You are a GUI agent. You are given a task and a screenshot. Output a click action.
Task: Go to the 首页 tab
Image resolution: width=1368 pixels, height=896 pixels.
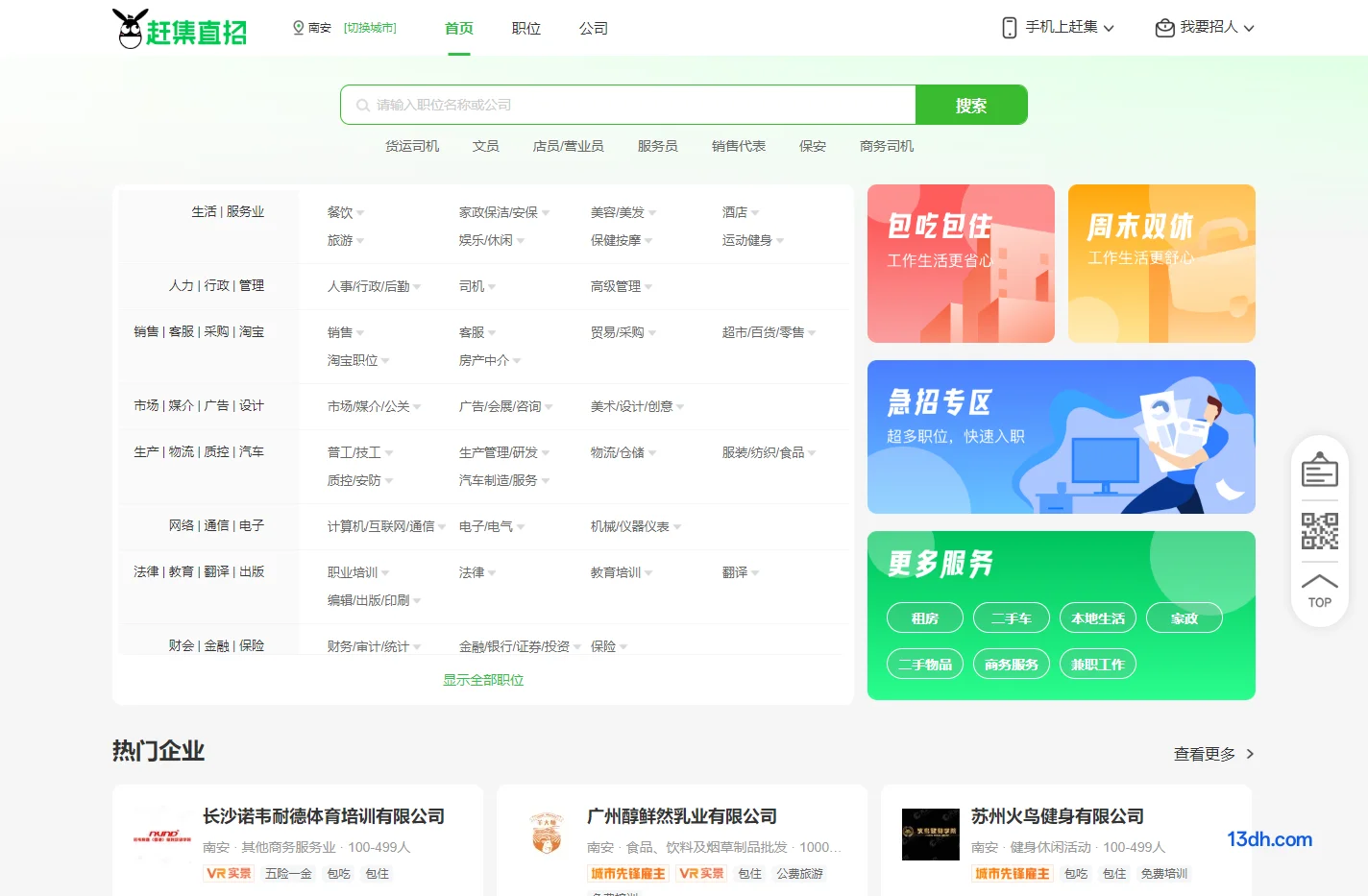pyautogui.click(x=459, y=28)
